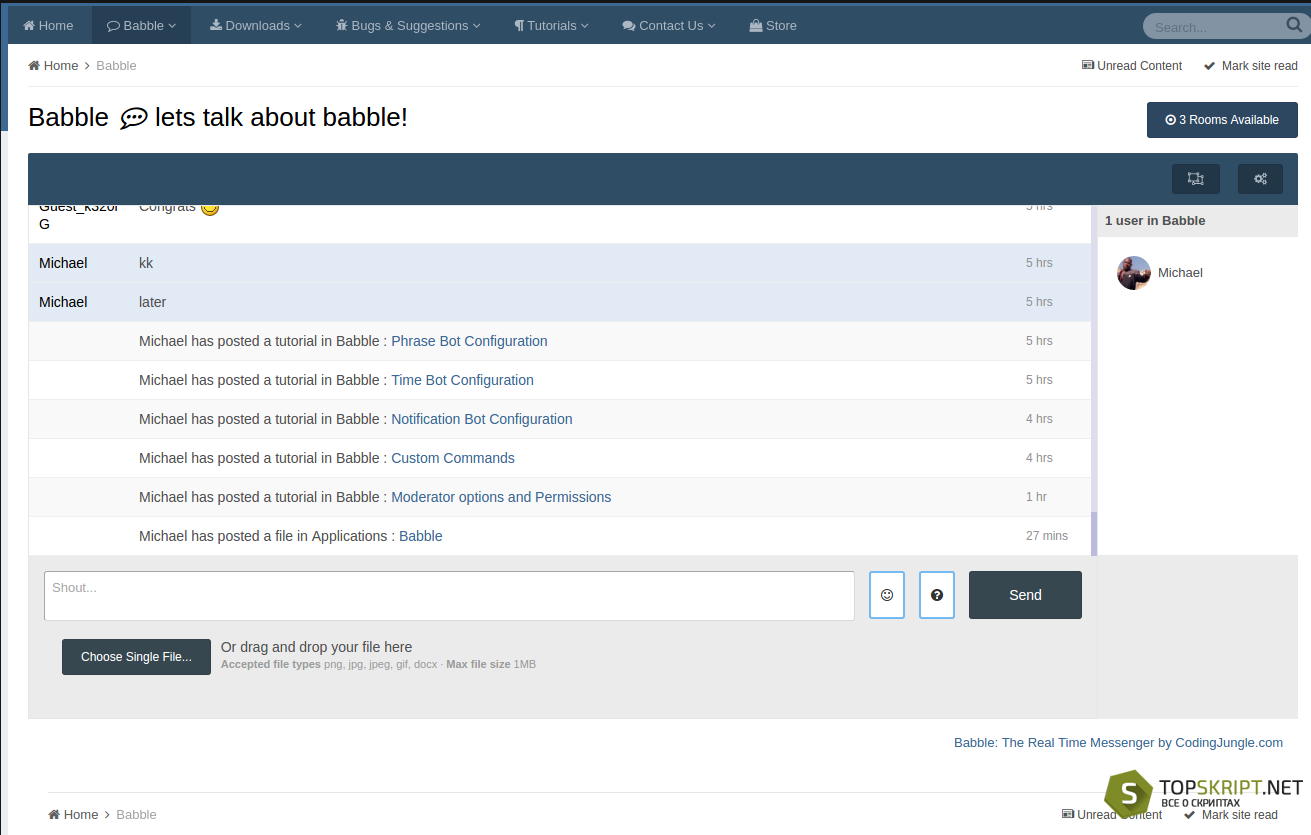Send the chat message
The width and height of the screenshot is (1311, 835).
click(1025, 595)
